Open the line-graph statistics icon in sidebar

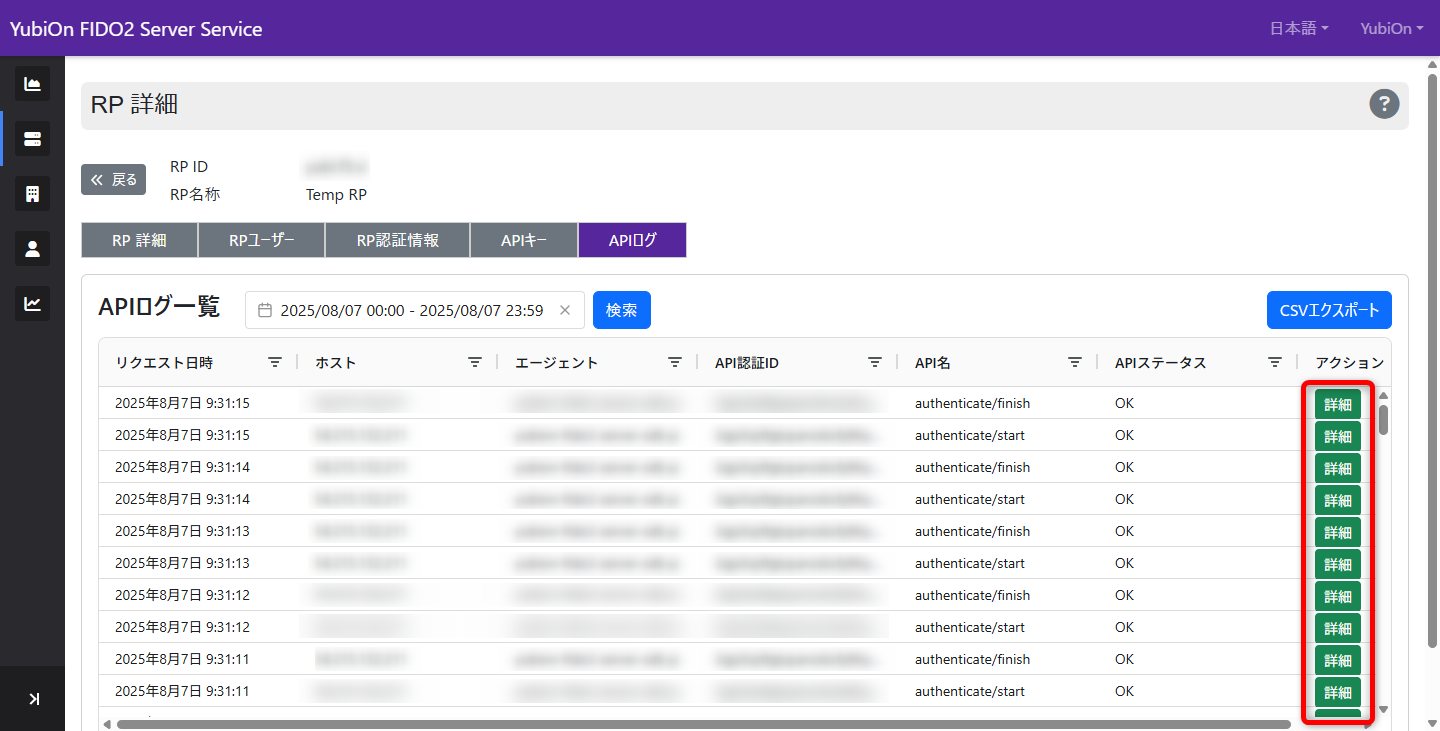[32, 304]
